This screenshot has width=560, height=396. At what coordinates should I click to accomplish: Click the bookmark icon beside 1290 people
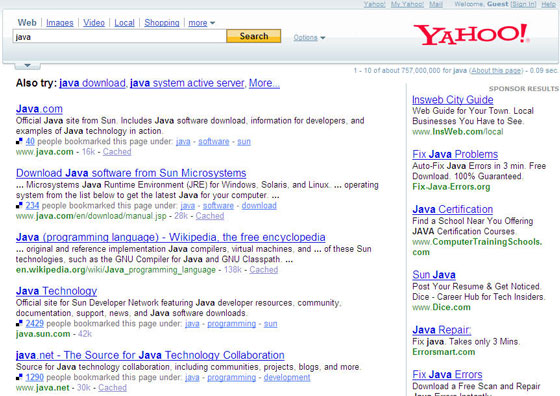click(x=19, y=377)
